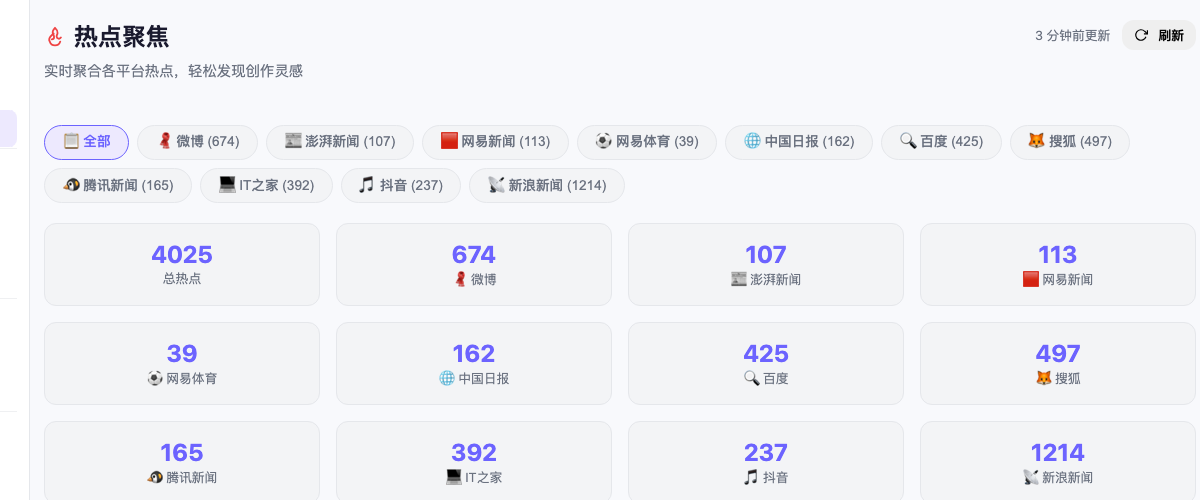1200x500 pixels.
Task: Click the circular arrow refresh icon
Action: pyautogui.click(x=1141, y=35)
